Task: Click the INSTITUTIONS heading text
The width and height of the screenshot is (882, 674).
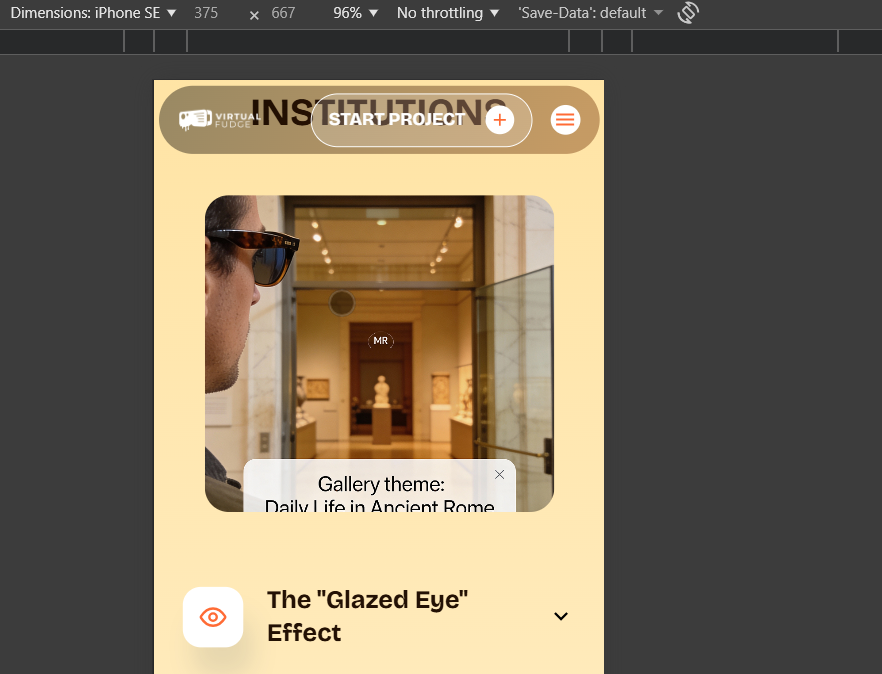Action: [380, 111]
